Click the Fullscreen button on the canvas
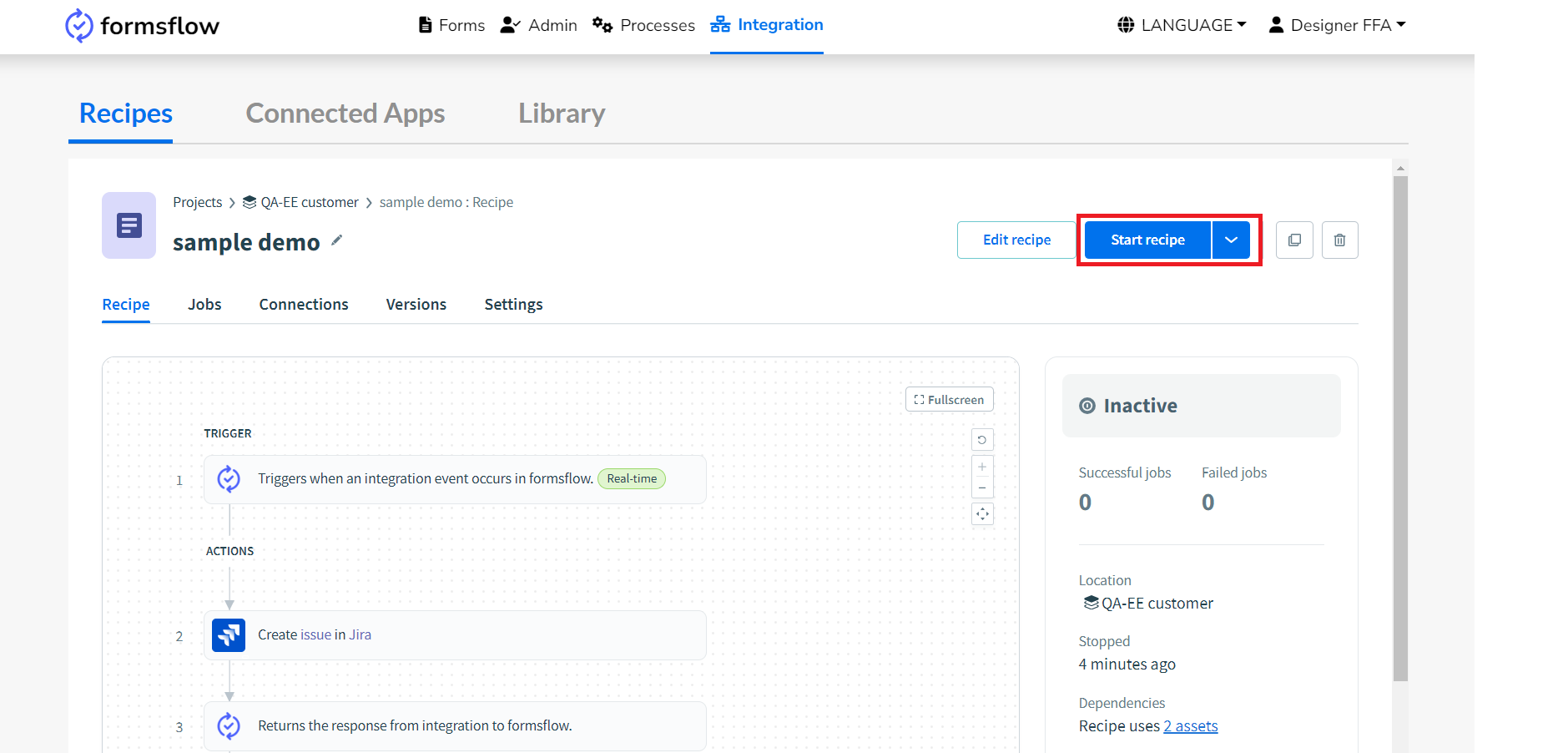The image size is (1568, 753). (950, 400)
